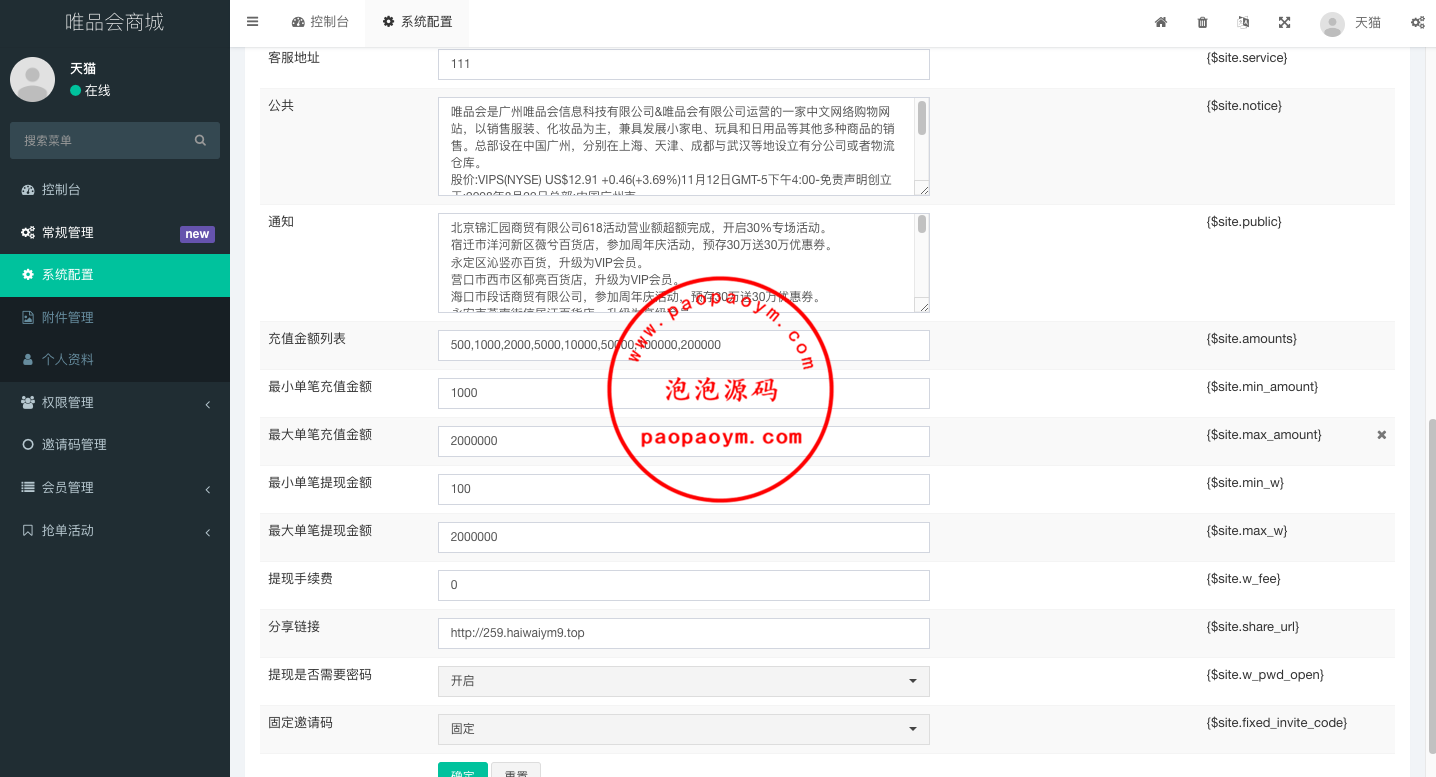Delete the 最大单笔充值金额 row with the X icon
This screenshot has height=777, width=1436.
(x=1381, y=435)
